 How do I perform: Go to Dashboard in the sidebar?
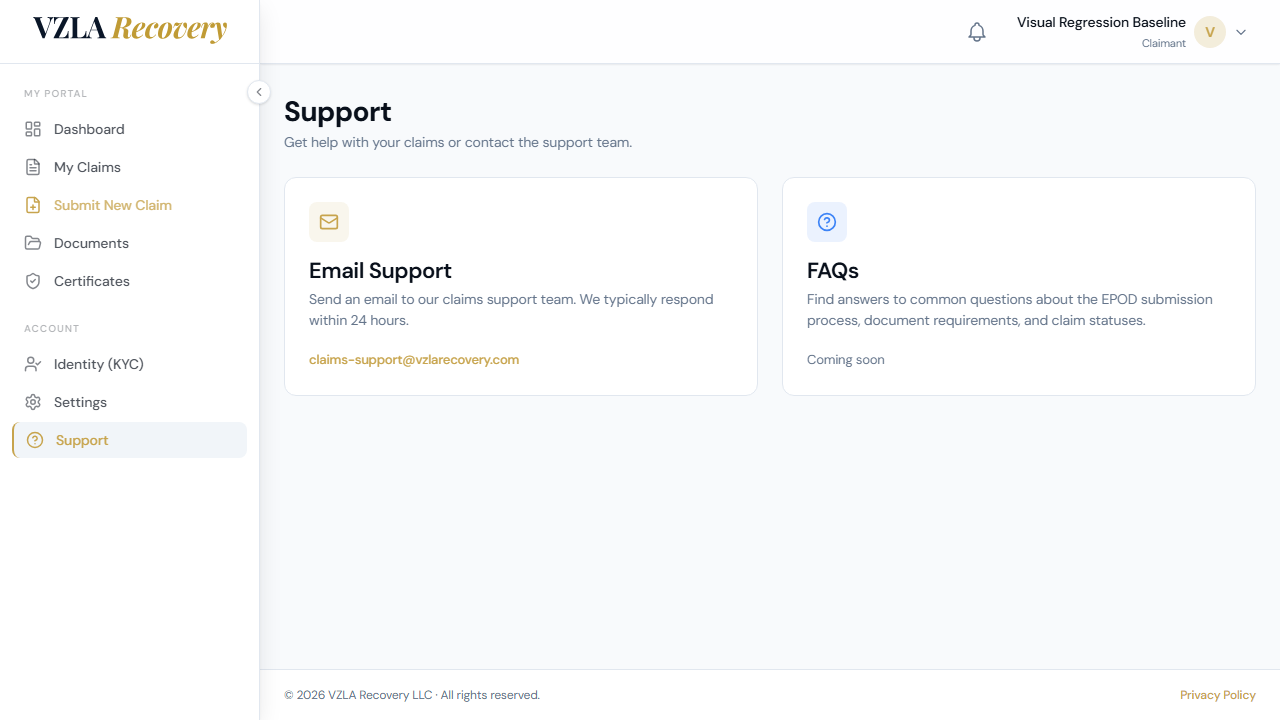[130, 129]
